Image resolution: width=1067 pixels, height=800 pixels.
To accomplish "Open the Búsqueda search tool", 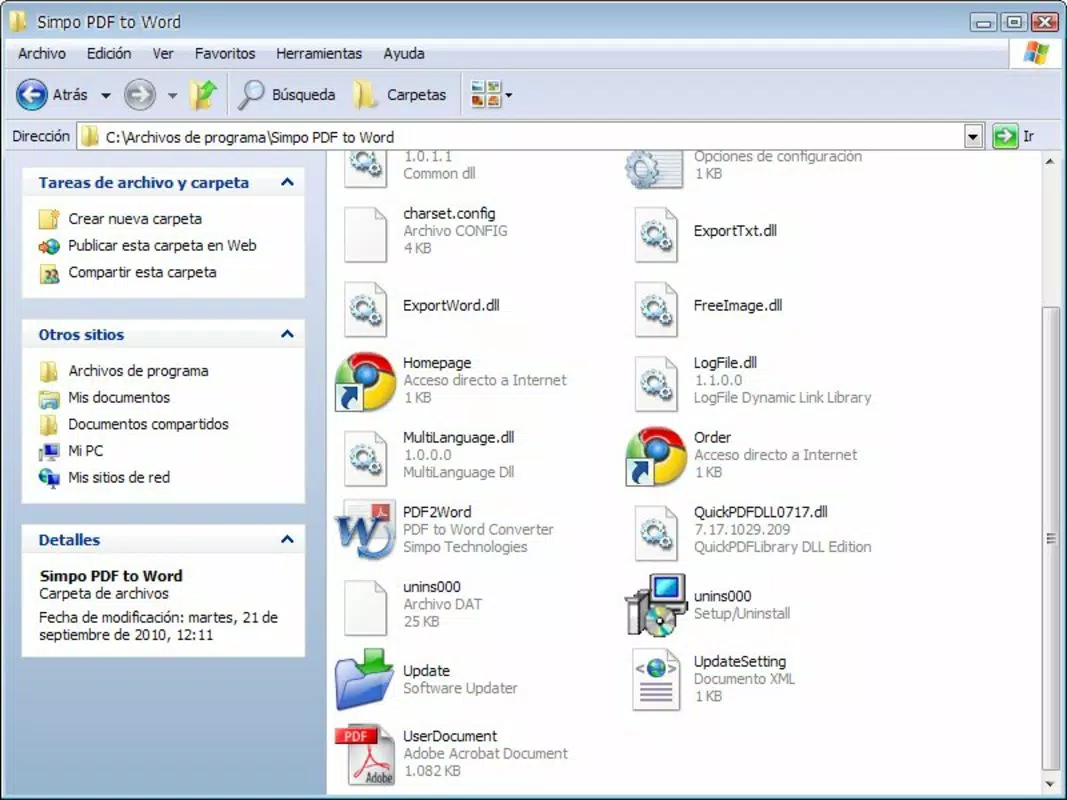I will (286, 95).
